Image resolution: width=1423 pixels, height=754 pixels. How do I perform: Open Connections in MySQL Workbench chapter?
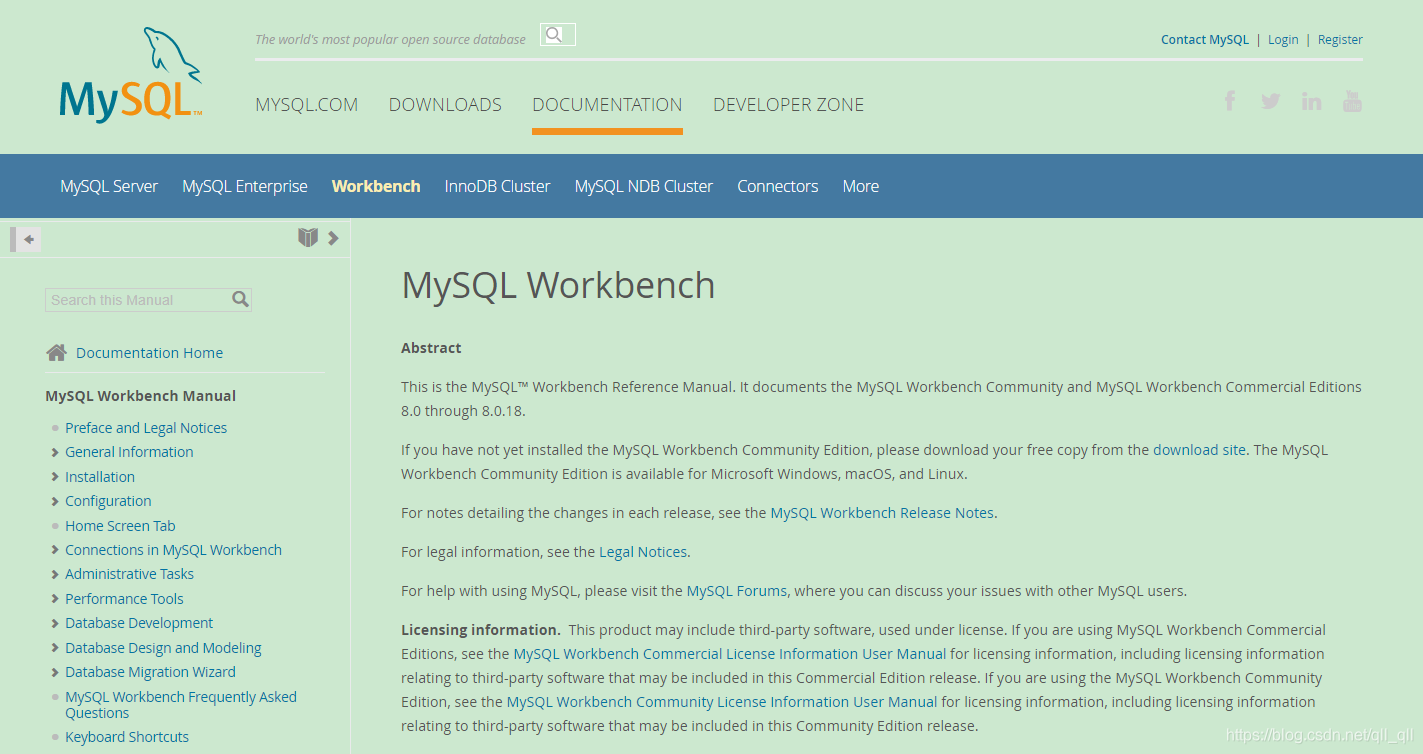[x=173, y=550]
